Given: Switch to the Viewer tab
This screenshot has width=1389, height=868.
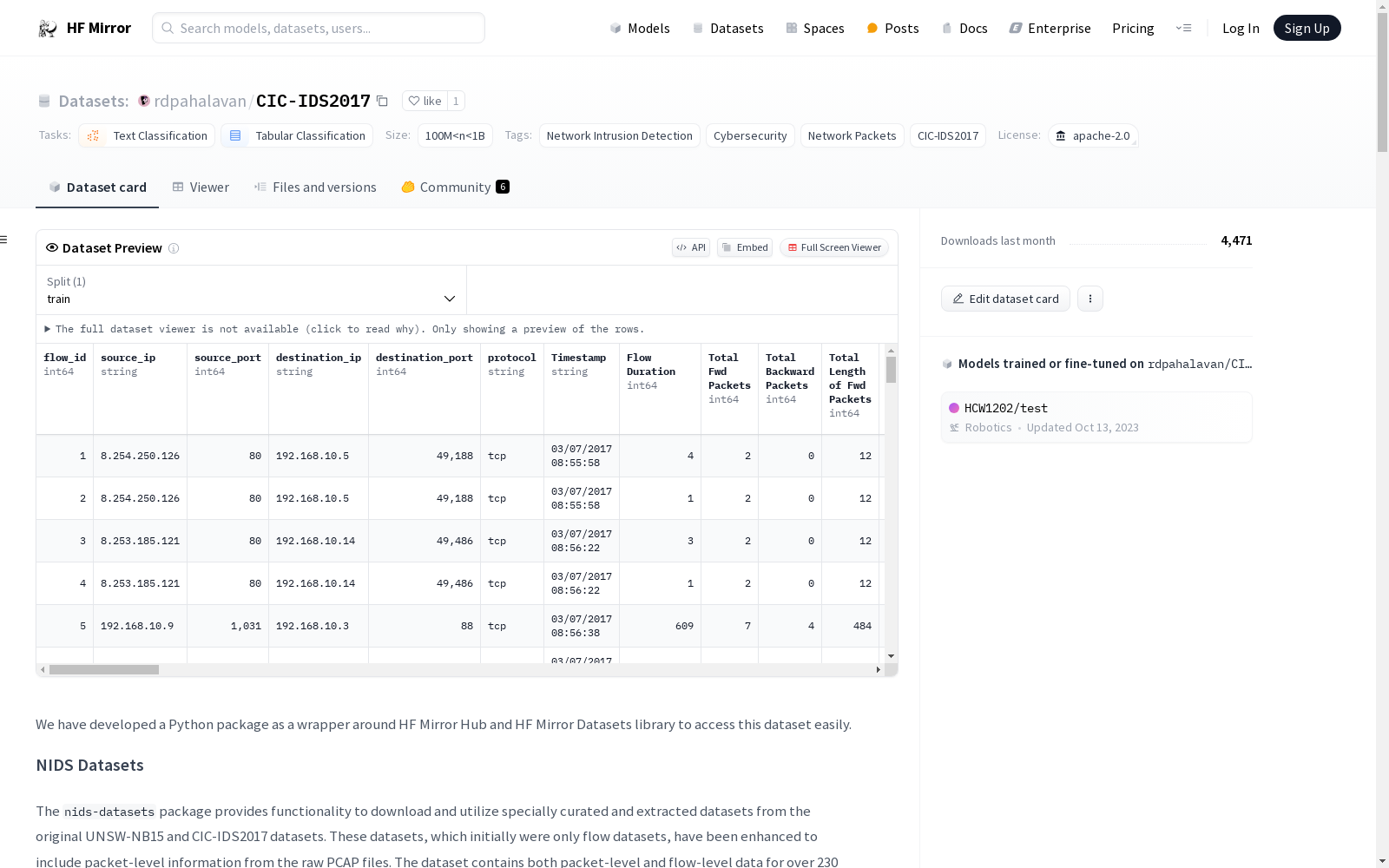Looking at the screenshot, I should click(x=201, y=187).
